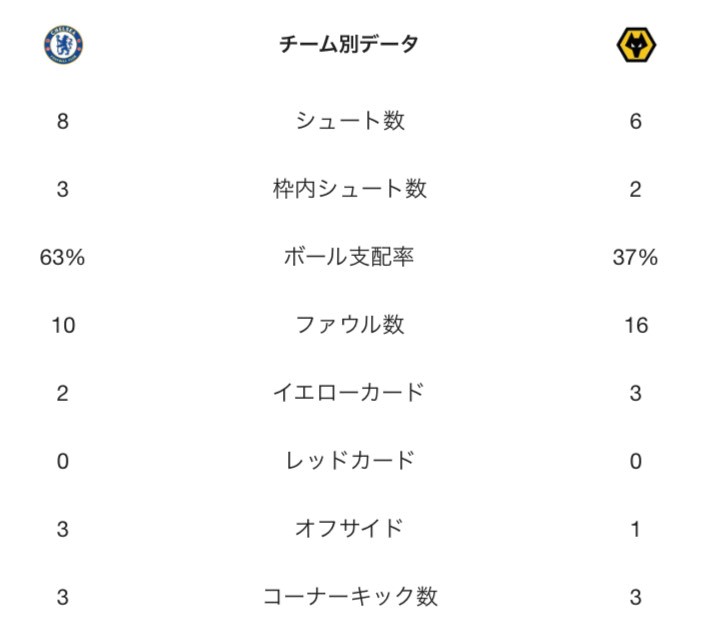Select Wolves' shot count of 6
This screenshot has height=627, width=701.
(x=636, y=122)
